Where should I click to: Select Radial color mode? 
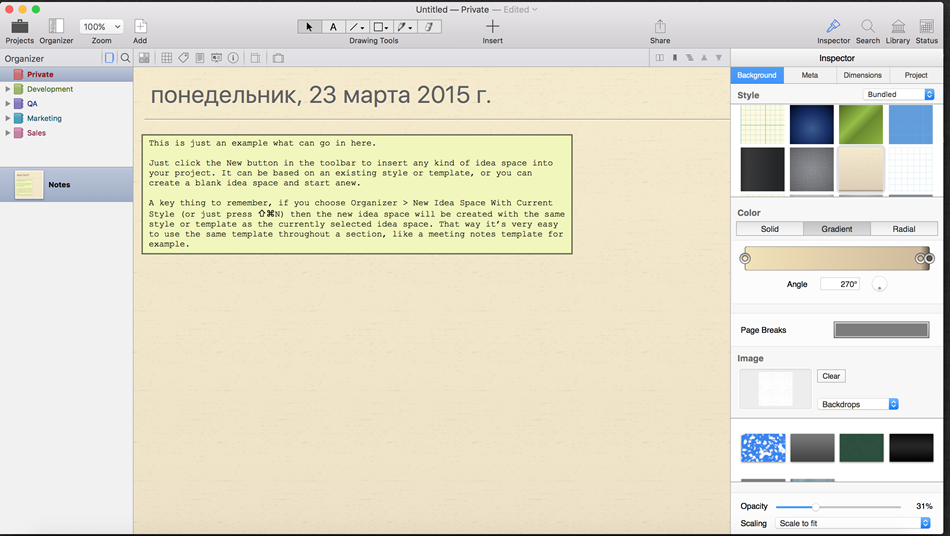904,229
